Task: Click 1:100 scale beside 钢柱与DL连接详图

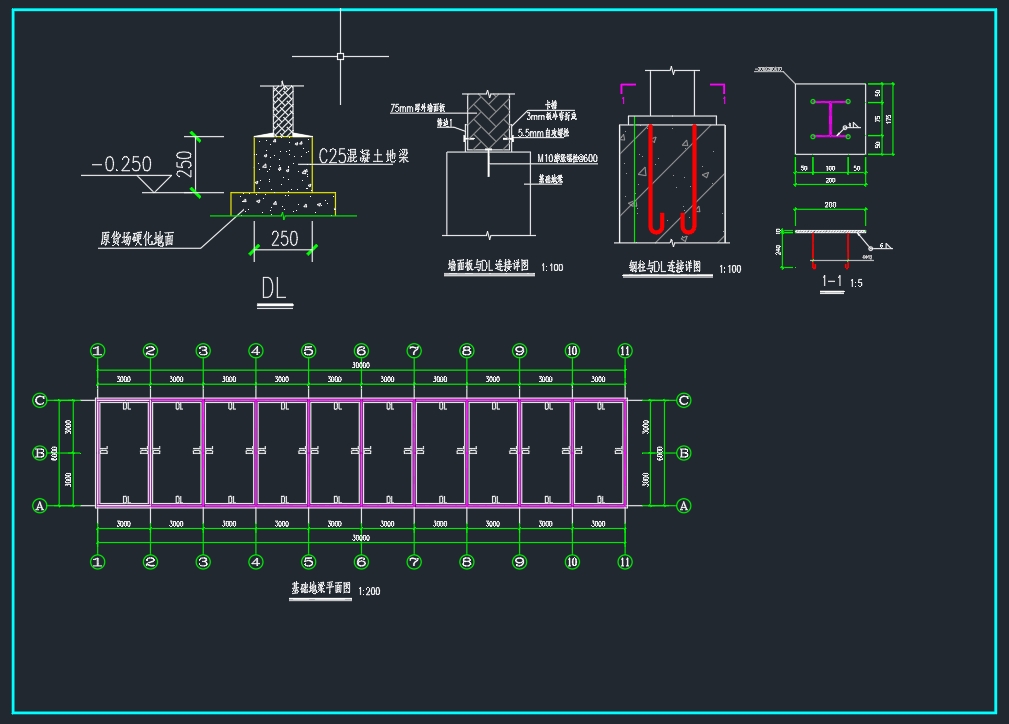Action: pos(730,270)
